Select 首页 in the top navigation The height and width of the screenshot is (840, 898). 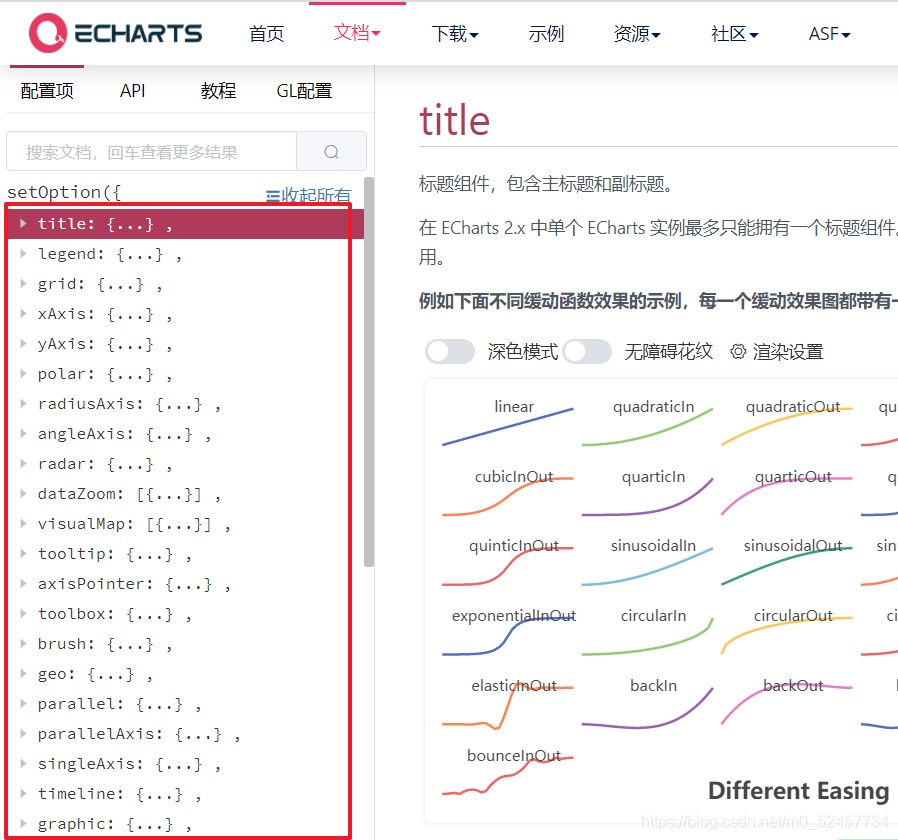(x=266, y=33)
